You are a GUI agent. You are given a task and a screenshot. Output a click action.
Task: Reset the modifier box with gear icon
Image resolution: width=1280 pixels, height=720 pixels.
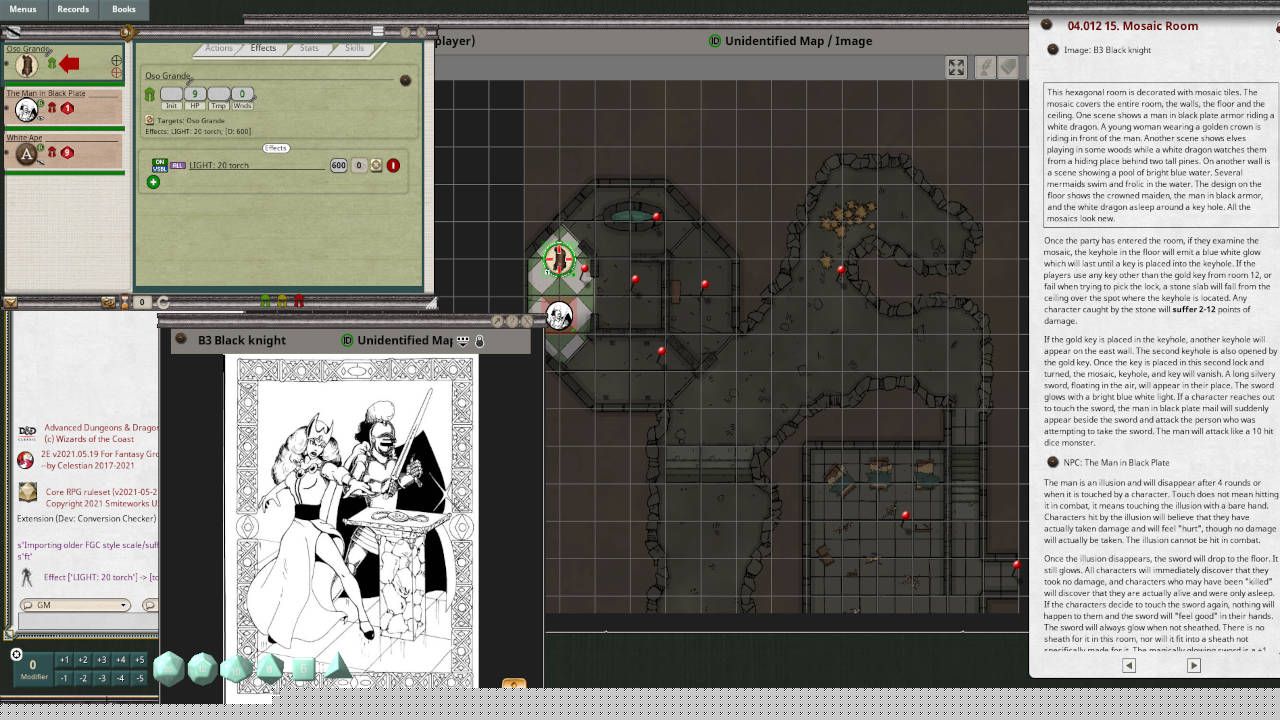16,654
